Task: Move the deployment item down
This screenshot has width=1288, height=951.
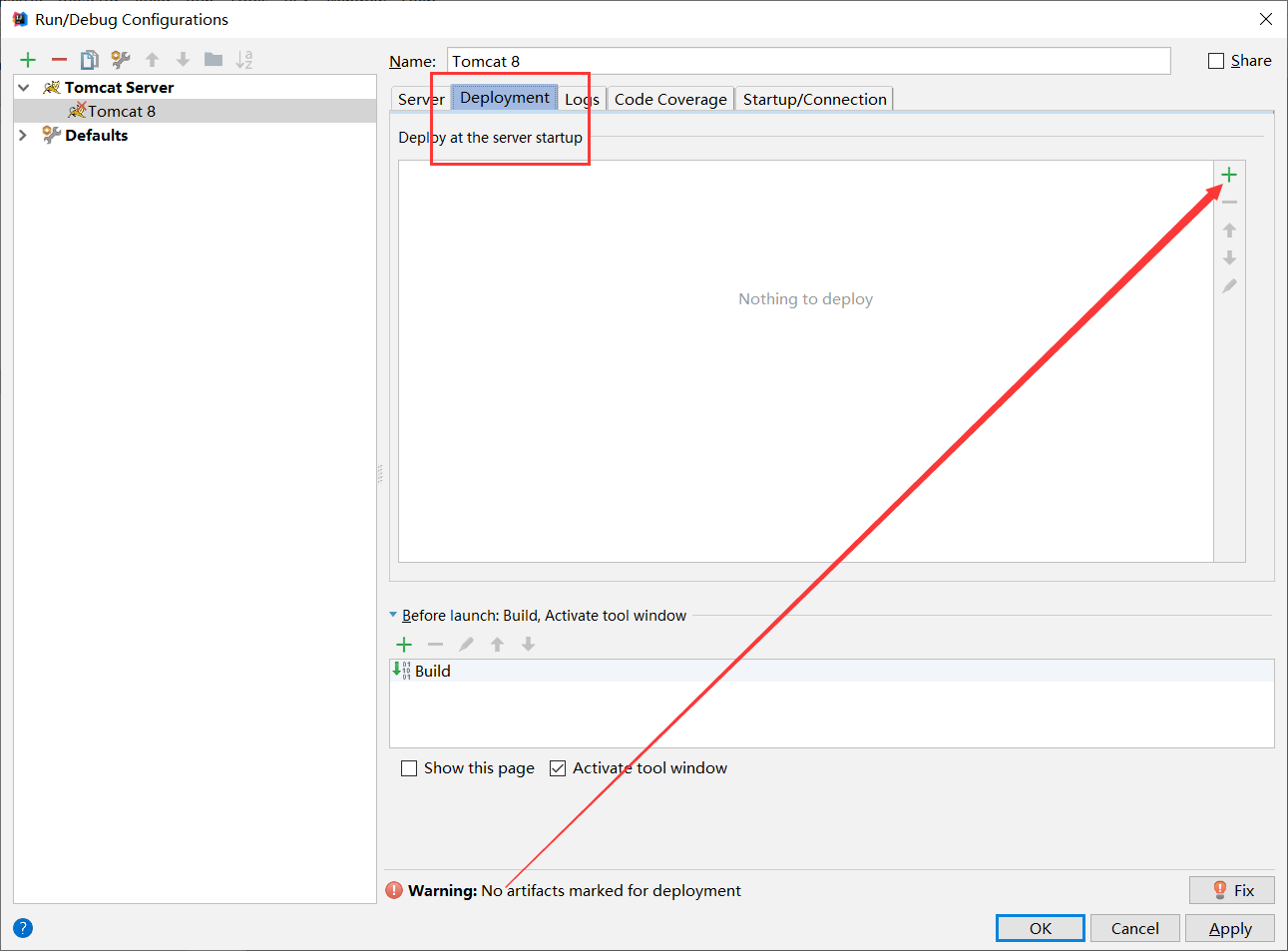Action: (1229, 258)
